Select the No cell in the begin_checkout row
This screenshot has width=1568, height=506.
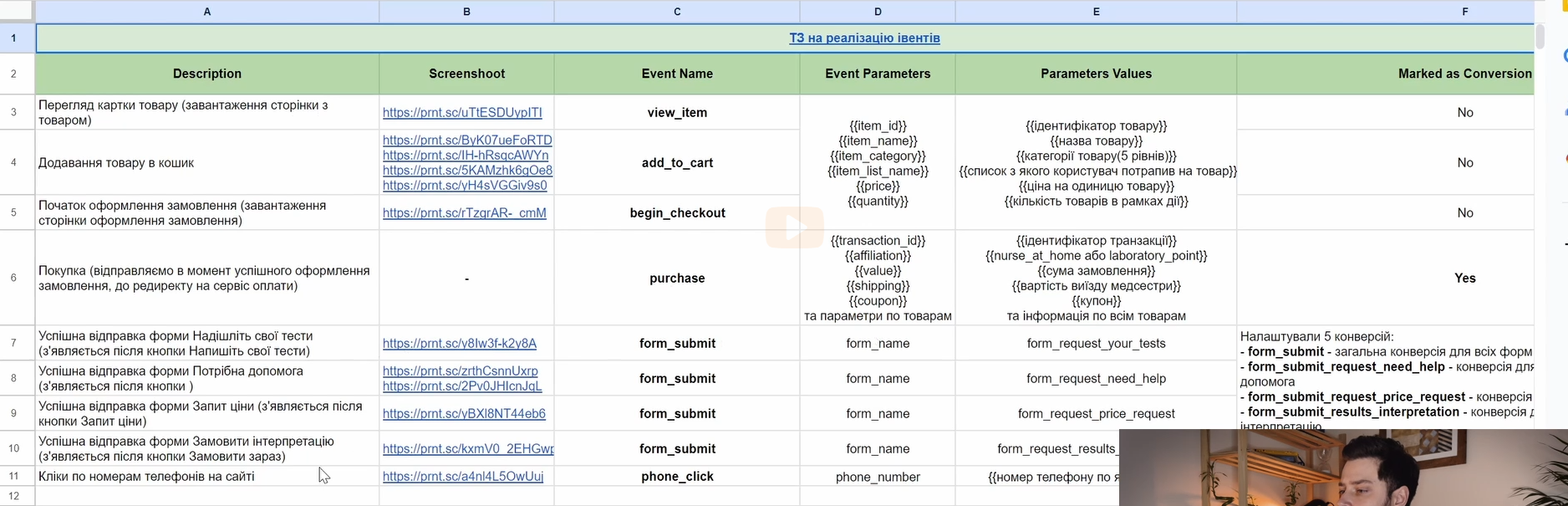click(1385, 212)
